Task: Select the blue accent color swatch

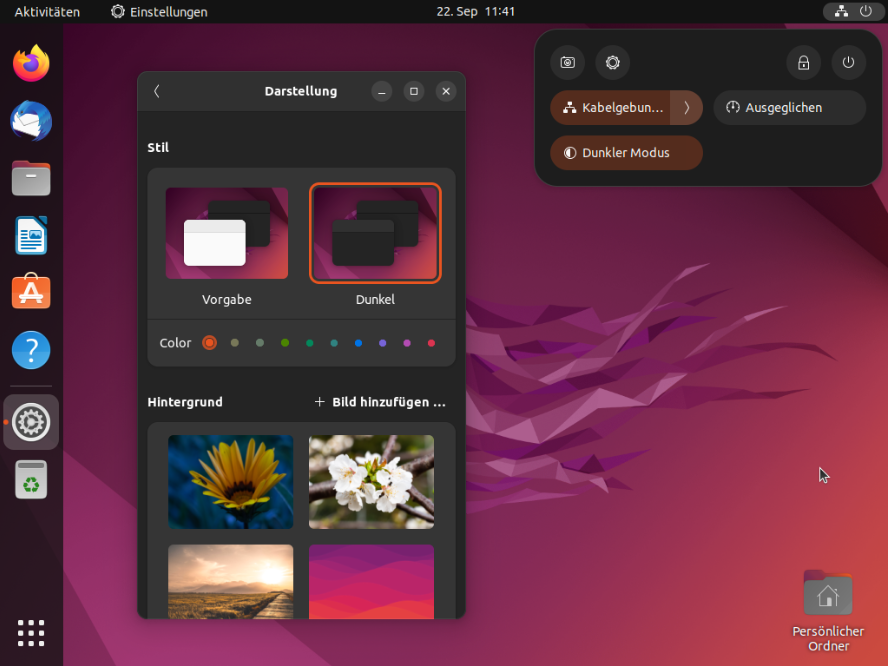Action: (x=358, y=342)
